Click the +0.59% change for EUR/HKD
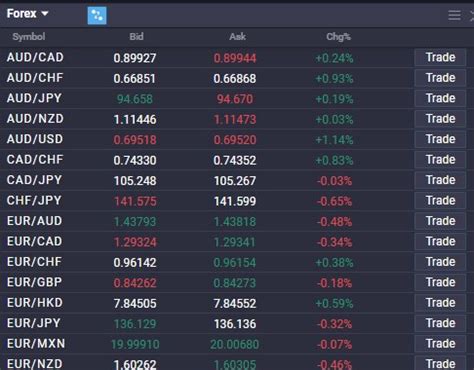Image resolution: width=474 pixels, height=370 pixels. pos(334,304)
